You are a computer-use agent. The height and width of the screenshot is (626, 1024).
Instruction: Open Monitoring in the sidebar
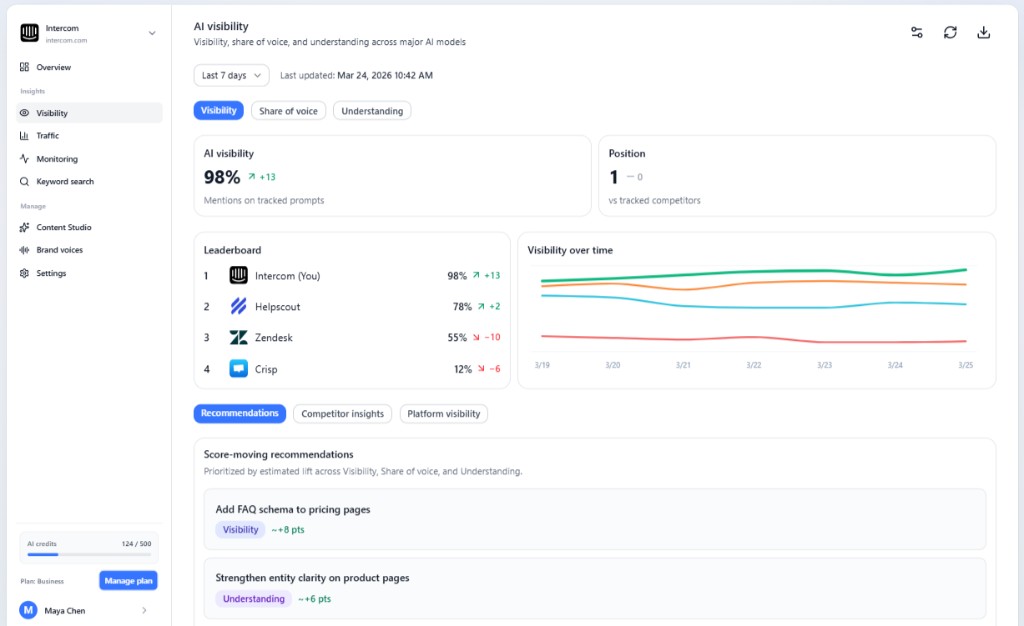89,159
